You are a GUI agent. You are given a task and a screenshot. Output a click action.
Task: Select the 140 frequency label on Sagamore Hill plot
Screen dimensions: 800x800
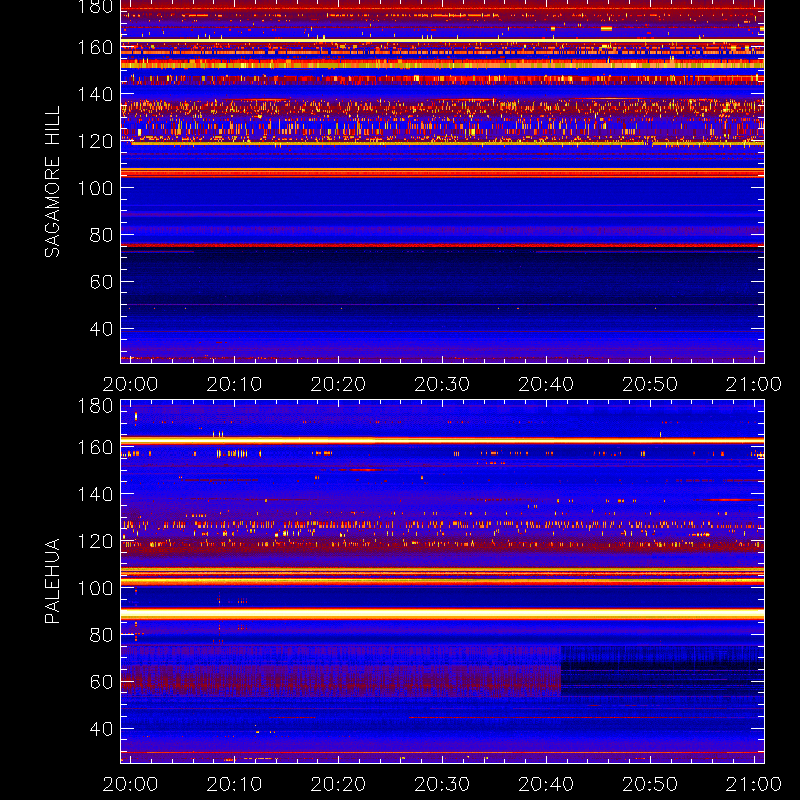pyautogui.click(x=95, y=94)
